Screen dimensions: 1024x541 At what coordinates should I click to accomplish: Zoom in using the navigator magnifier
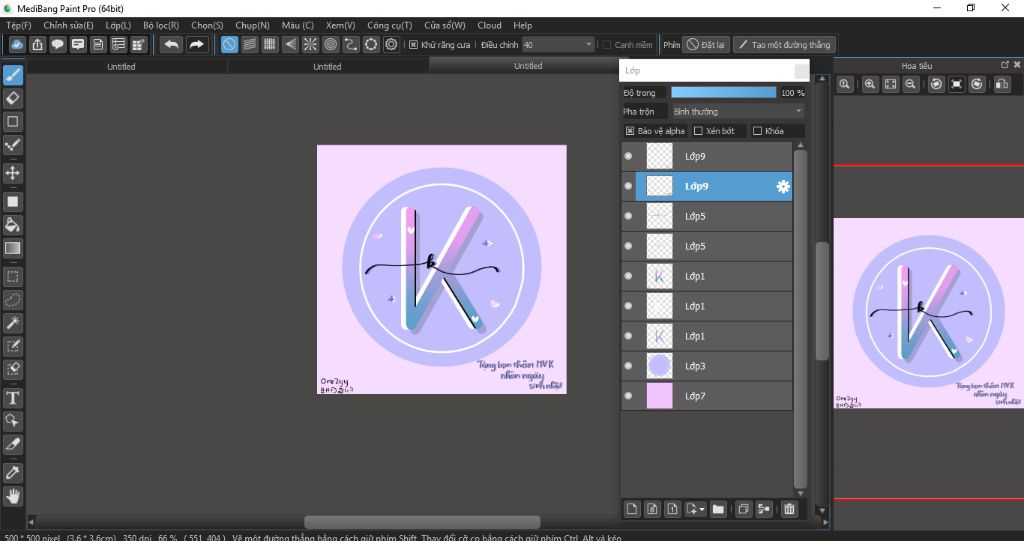pyautogui.click(x=870, y=85)
